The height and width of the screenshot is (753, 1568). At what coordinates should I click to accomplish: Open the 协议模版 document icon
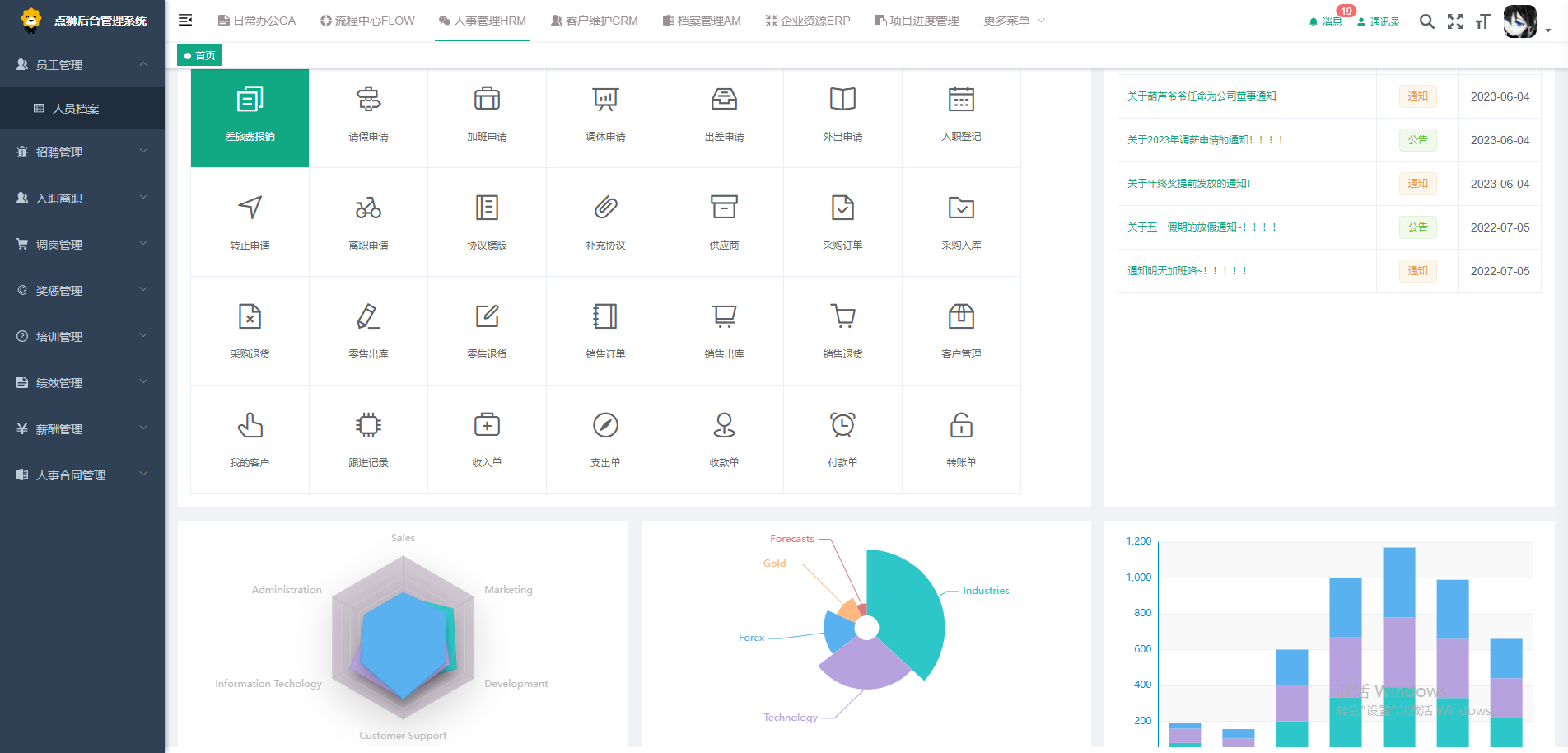[x=487, y=208]
